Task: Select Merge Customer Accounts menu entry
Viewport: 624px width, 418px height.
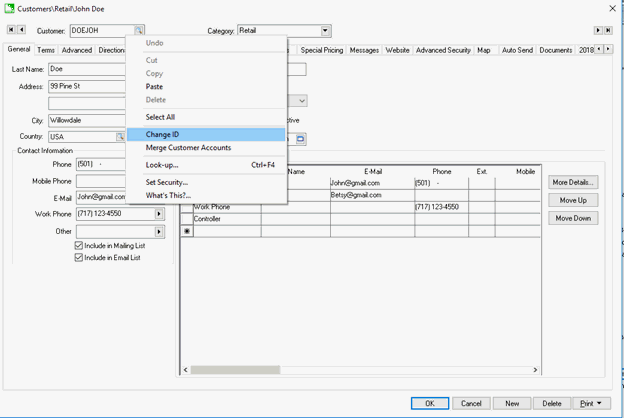Action: 188,148
